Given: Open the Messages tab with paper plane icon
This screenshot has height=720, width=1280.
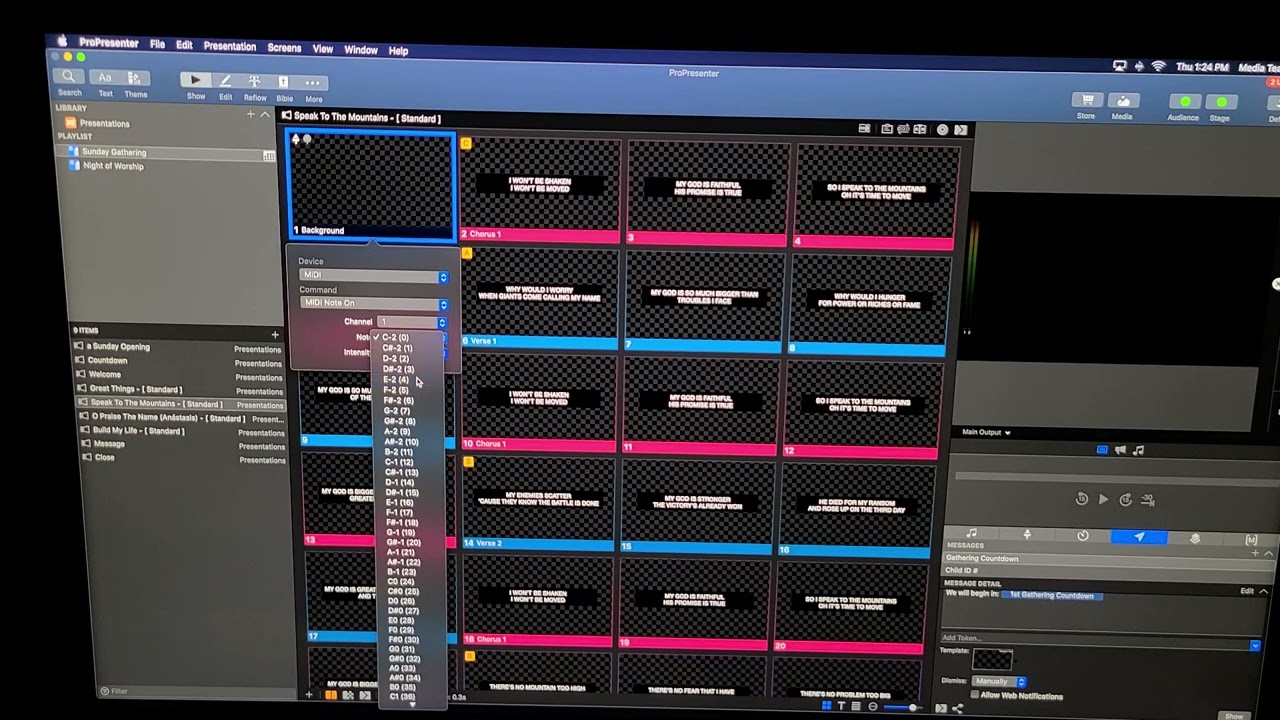Looking at the screenshot, I should coord(1139,538).
